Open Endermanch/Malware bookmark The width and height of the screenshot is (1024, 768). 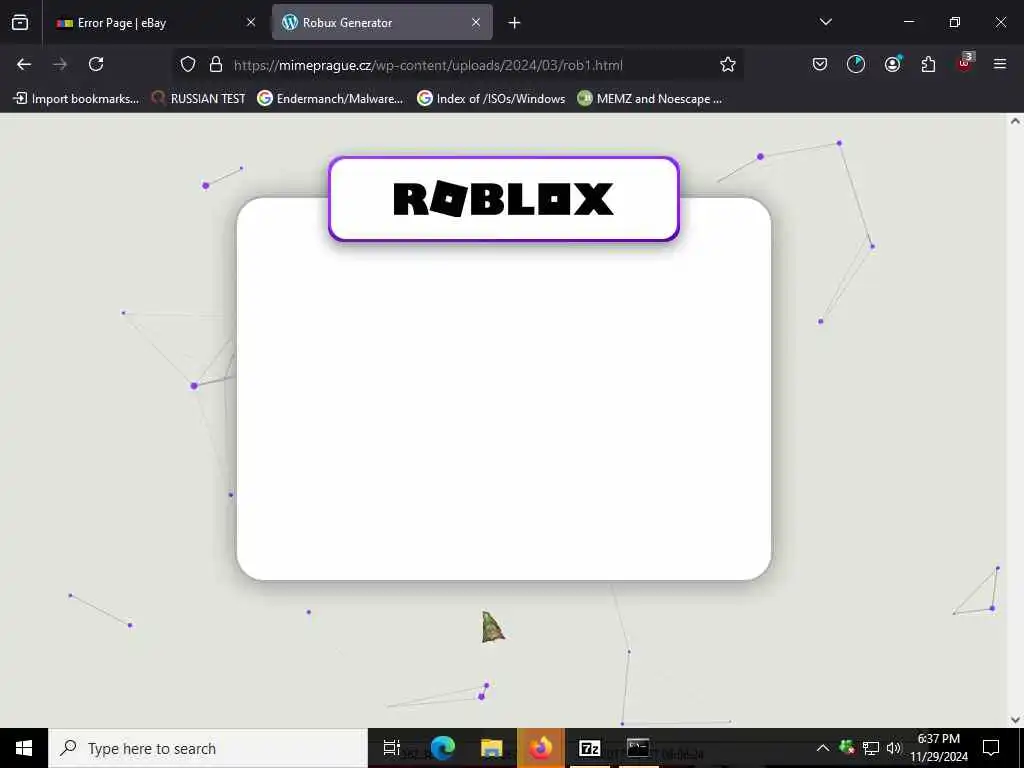330,99
